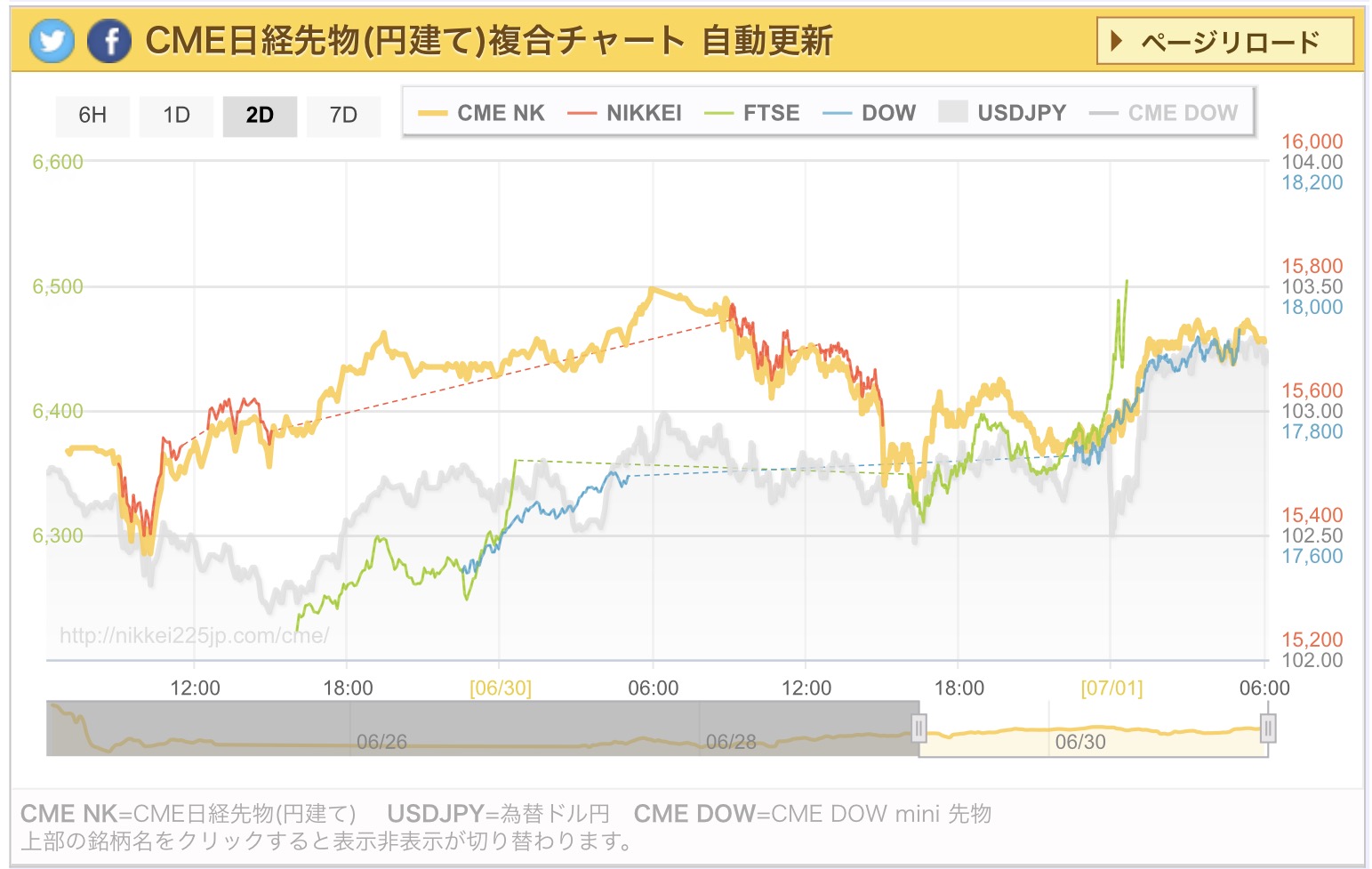Screen dimensions: 1372x869
Task: Click 06/26 area in the navigator
Action: tap(381, 741)
